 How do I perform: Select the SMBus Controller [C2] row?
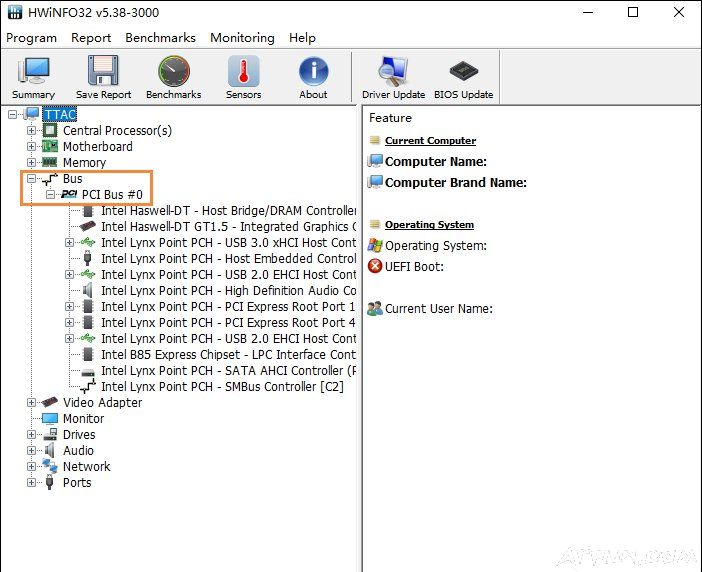pyautogui.click(x=223, y=386)
